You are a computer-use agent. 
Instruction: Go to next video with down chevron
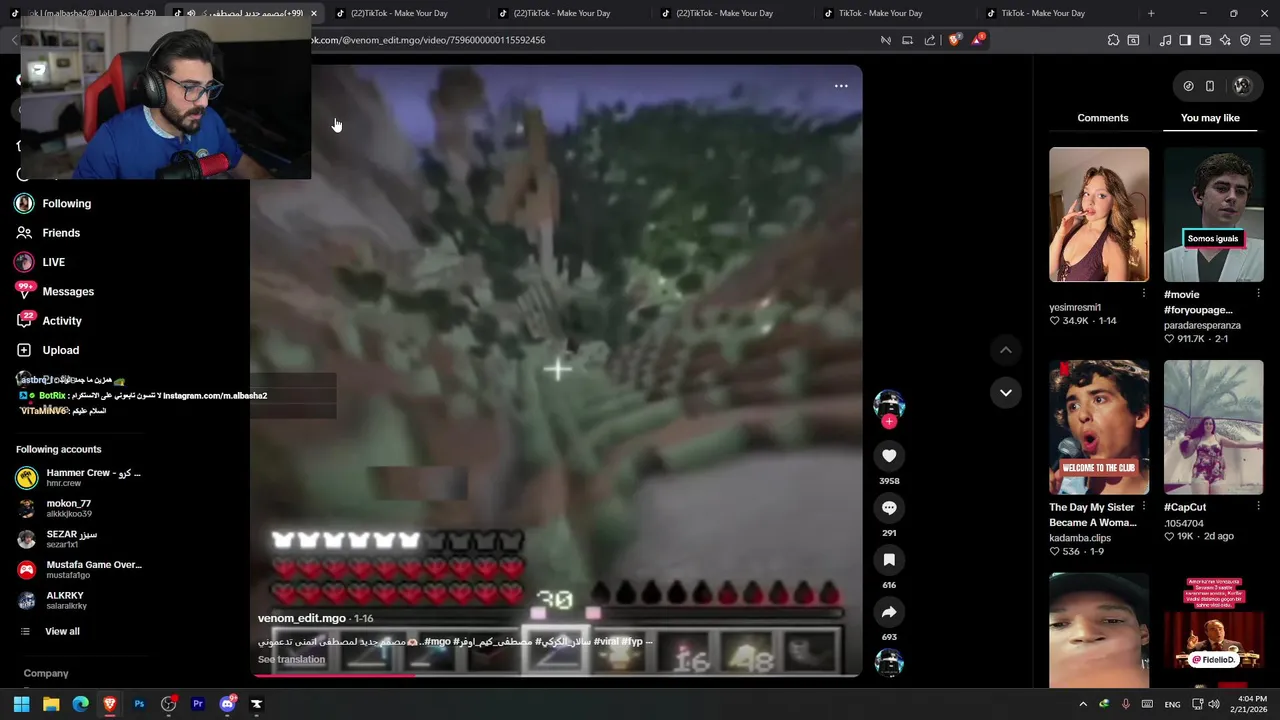(x=1006, y=393)
